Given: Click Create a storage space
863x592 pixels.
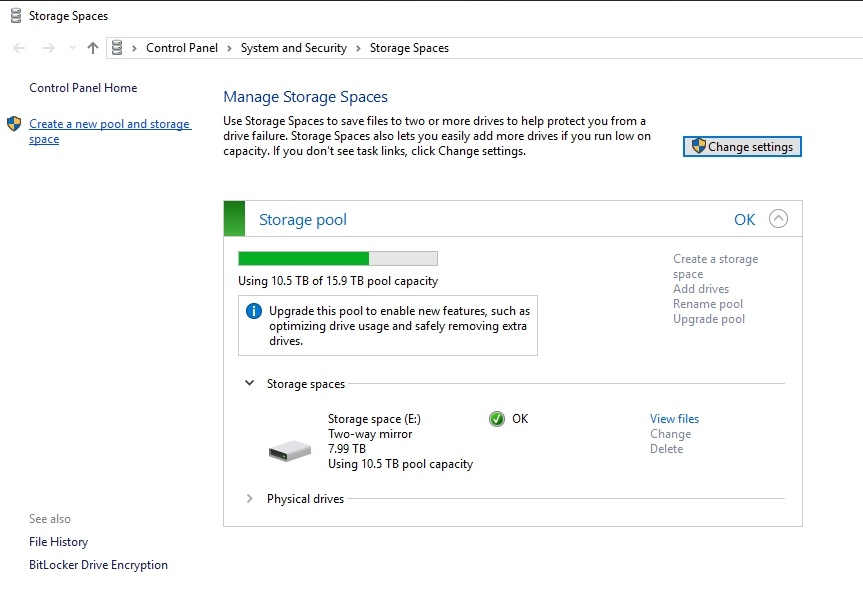Looking at the screenshot, I should (x=715, y=266).
